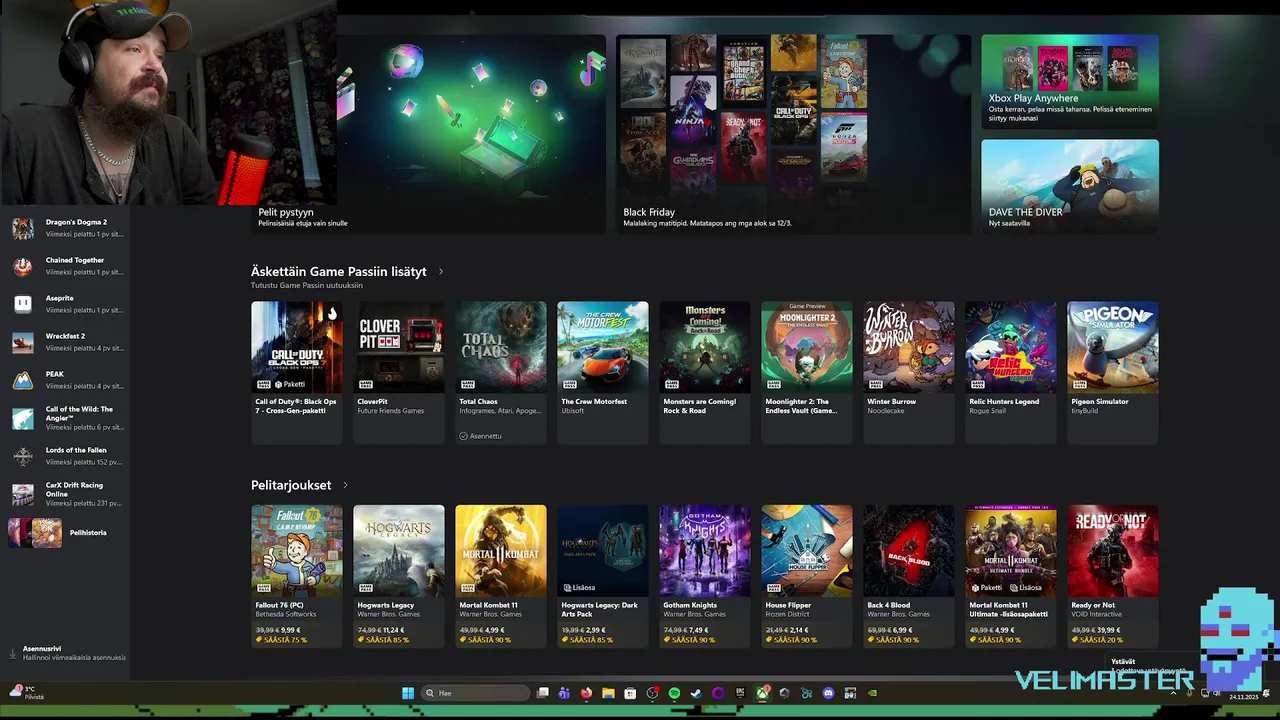
Task: Open Firefox from taskbar
Action: coord(586,693)
